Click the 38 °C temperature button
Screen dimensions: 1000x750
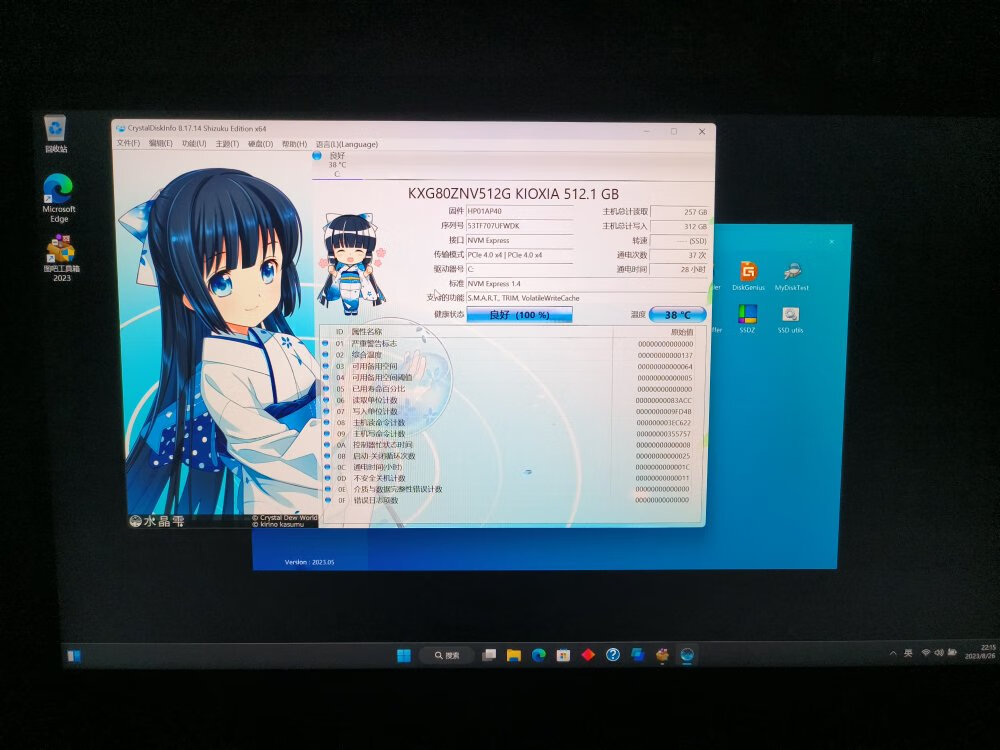pyautogui.click(x=677, y=314)
